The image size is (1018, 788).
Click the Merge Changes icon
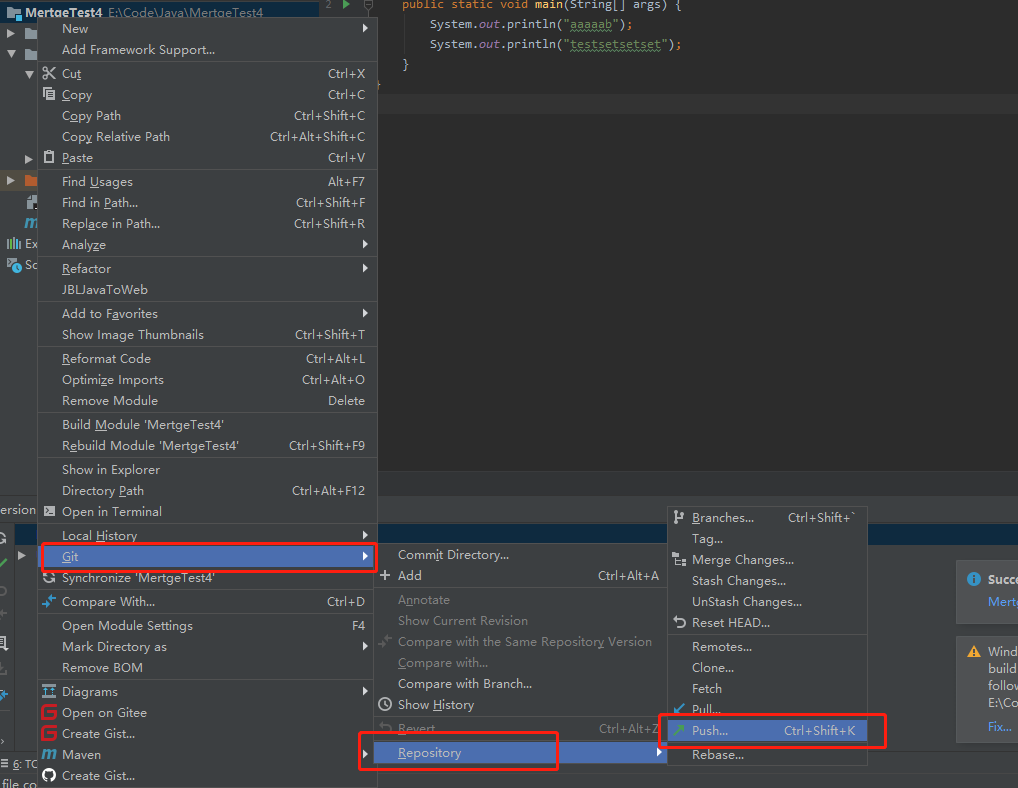(679, 560)
